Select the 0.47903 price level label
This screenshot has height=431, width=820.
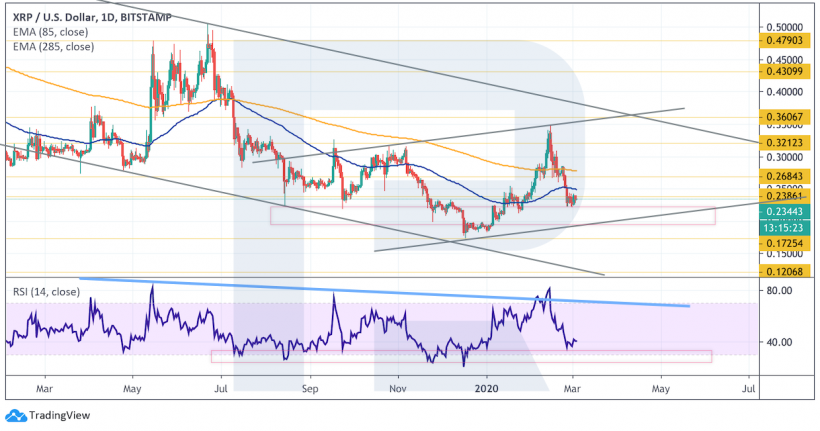[784, 40]
